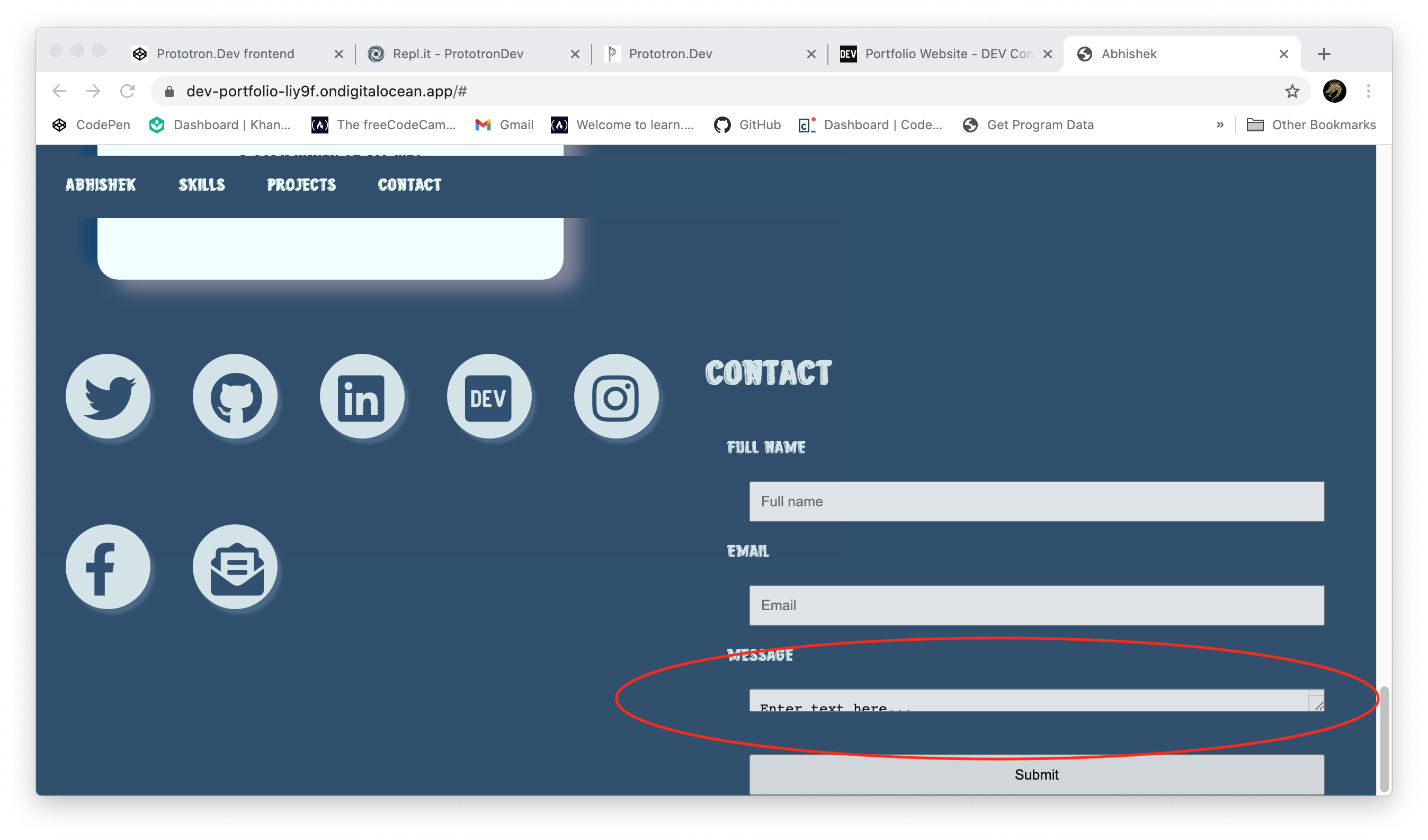
Task: View site security lock icon
Action: 169,91
